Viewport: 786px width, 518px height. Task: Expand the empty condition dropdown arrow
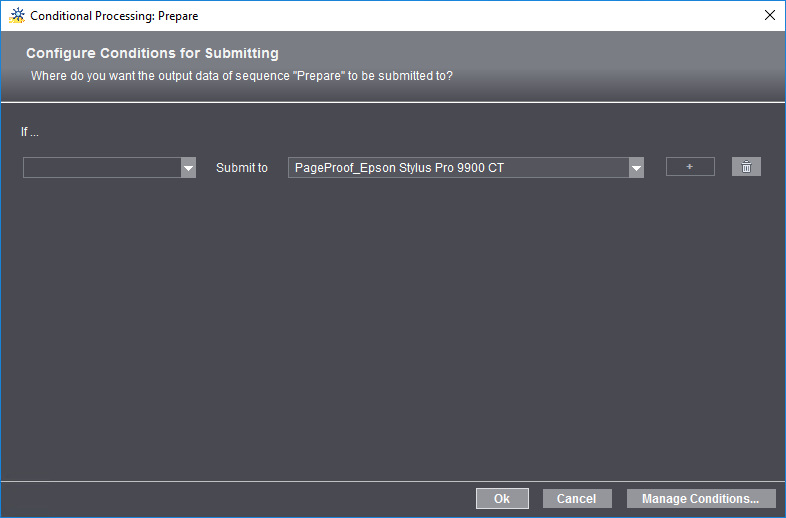[188, 168]
